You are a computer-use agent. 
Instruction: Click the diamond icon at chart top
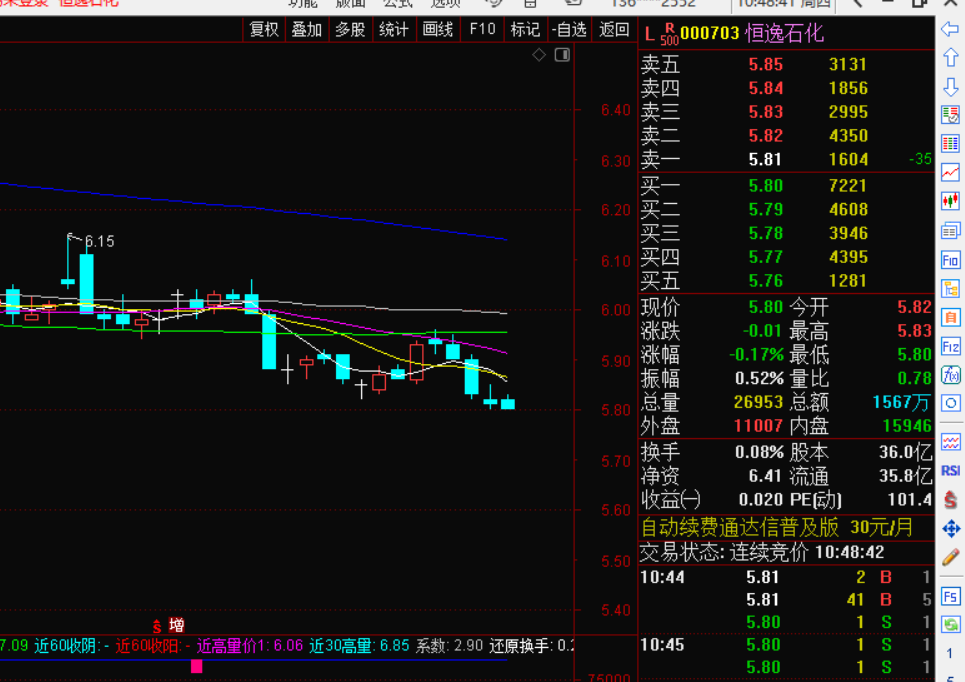[539, 55]
